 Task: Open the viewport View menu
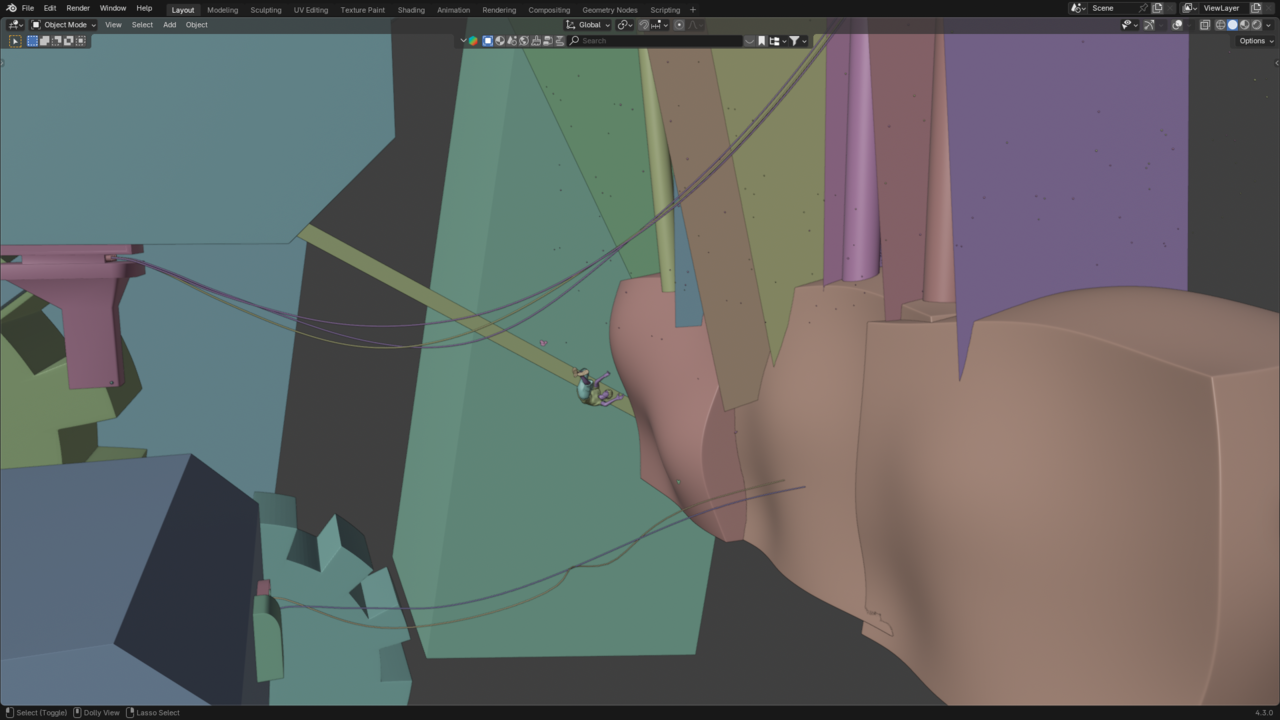[x=114, y=25]
